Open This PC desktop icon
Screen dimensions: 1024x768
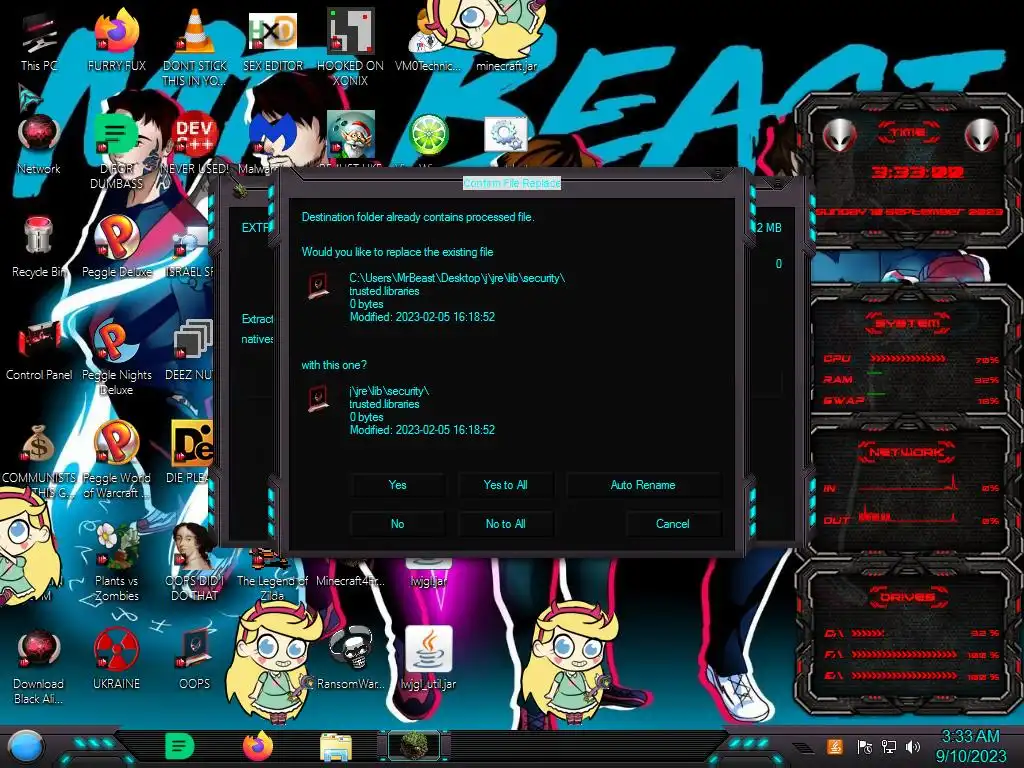(39, 40)
